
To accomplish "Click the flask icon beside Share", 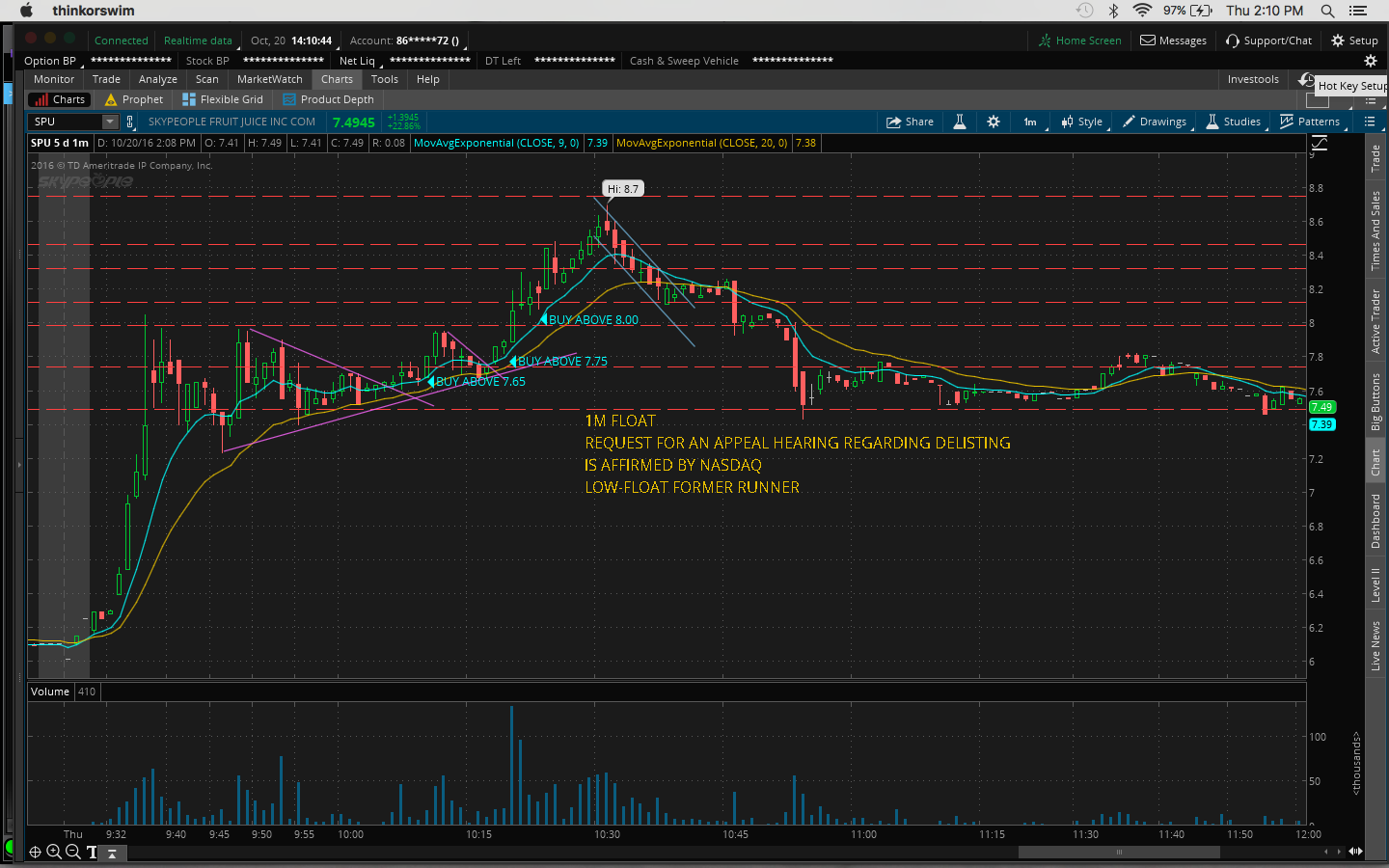I will point(960,122).
